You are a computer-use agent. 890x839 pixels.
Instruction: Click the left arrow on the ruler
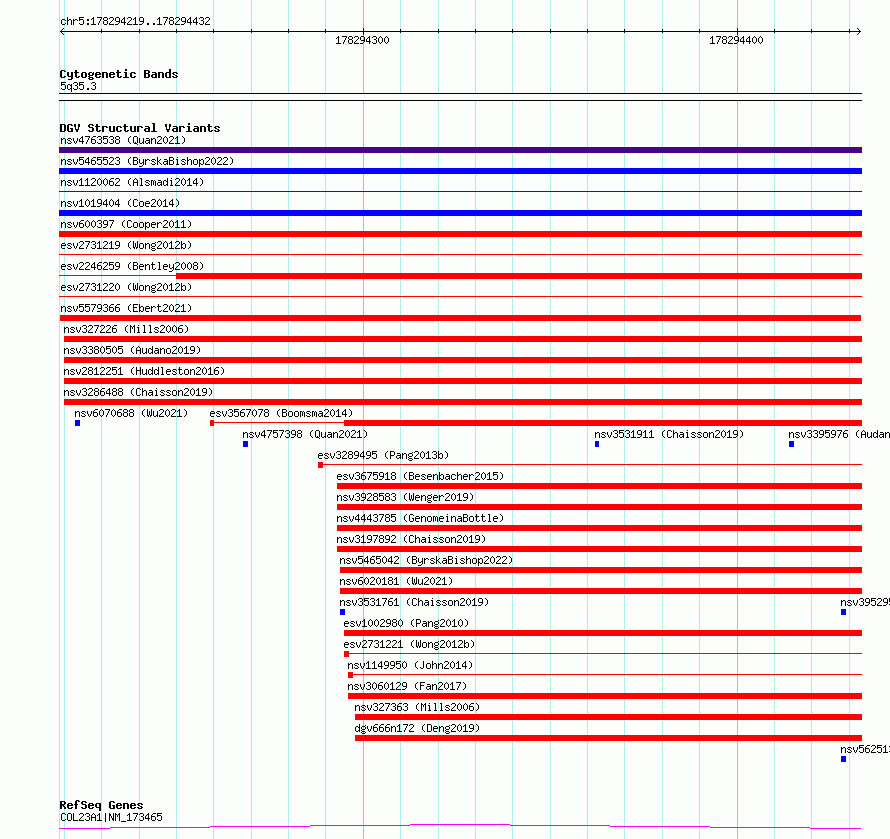click(x=62, y=32)
